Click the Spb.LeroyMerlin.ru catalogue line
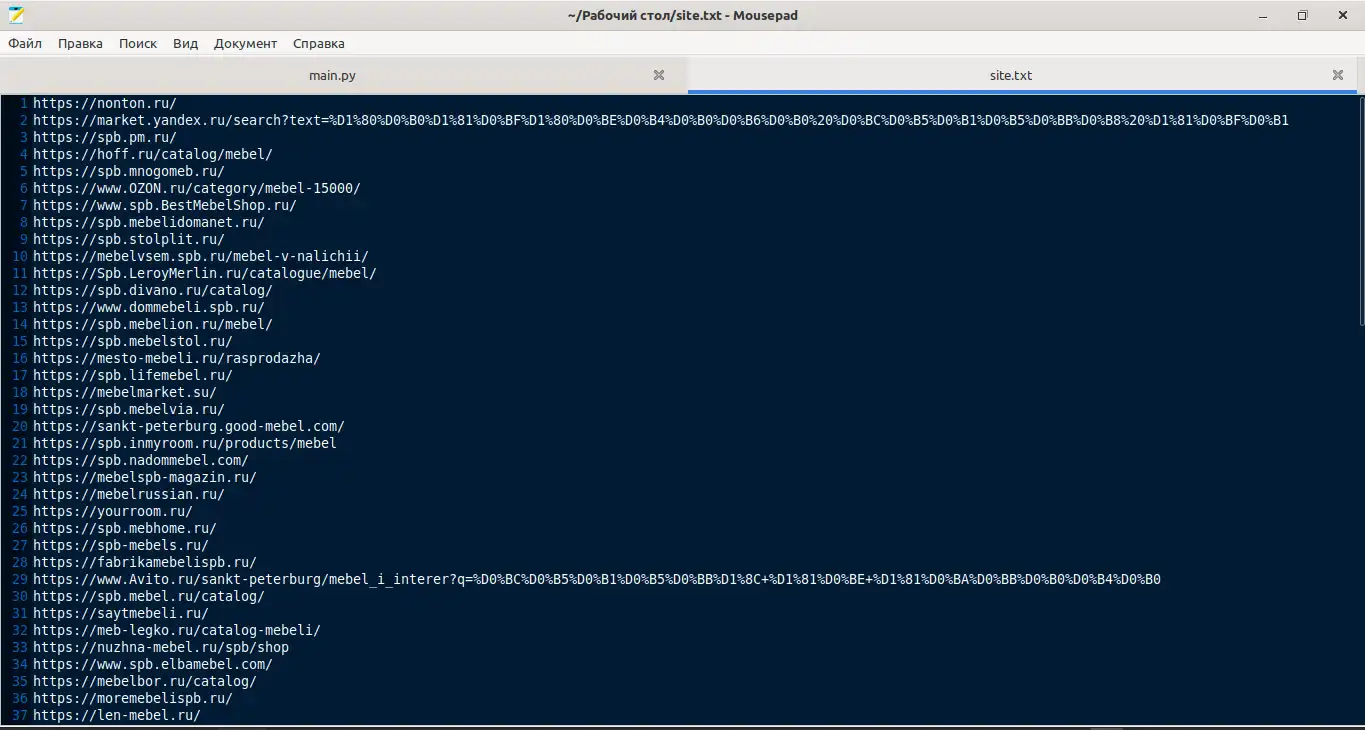The width and height of the screenshot is (1365, 730). pyautogui.click(x=205, y=273)
